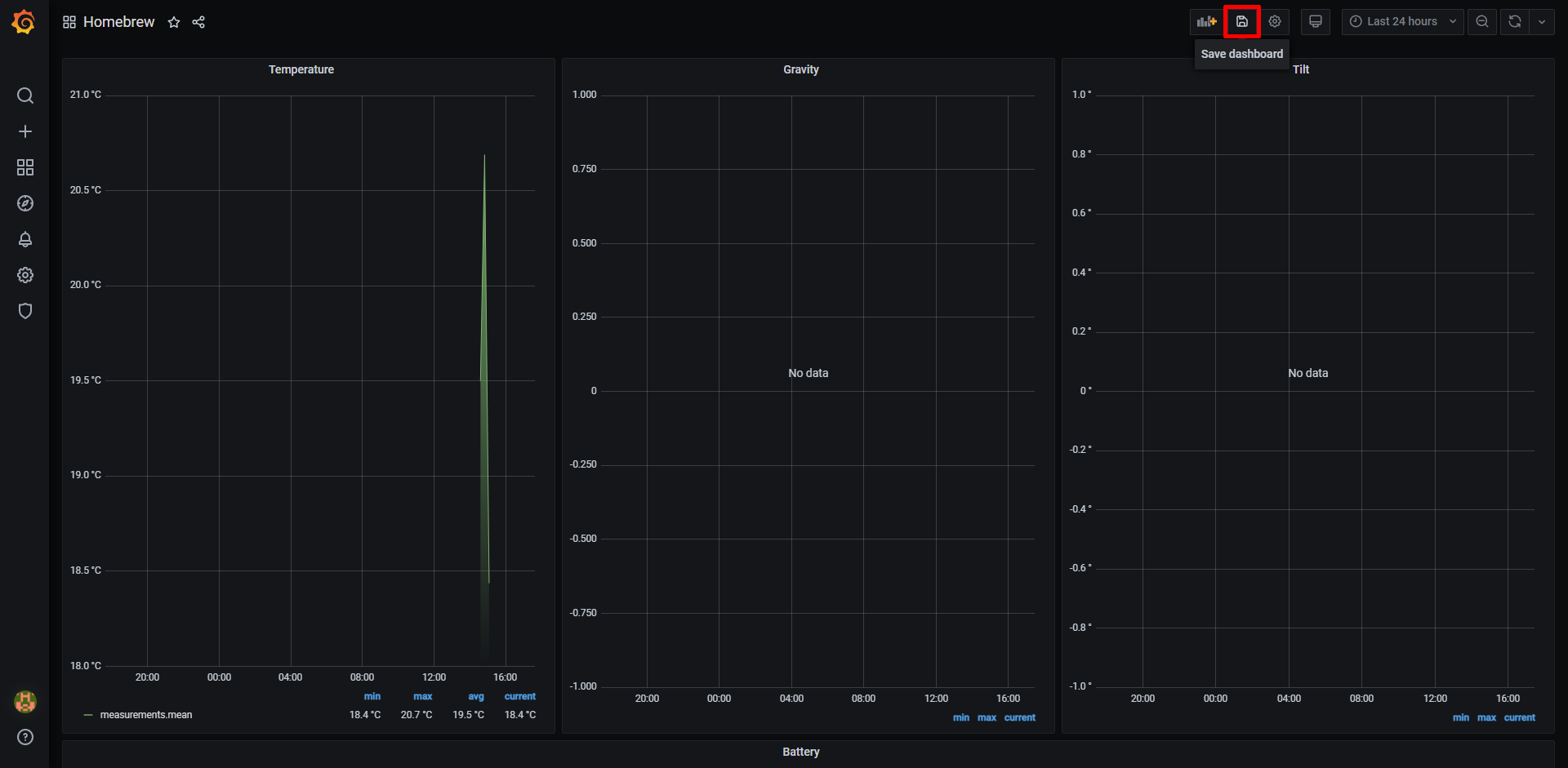Click the zoom out time range icon
This screenshot has height=768, width=1568.
(x=1482, y=21)
